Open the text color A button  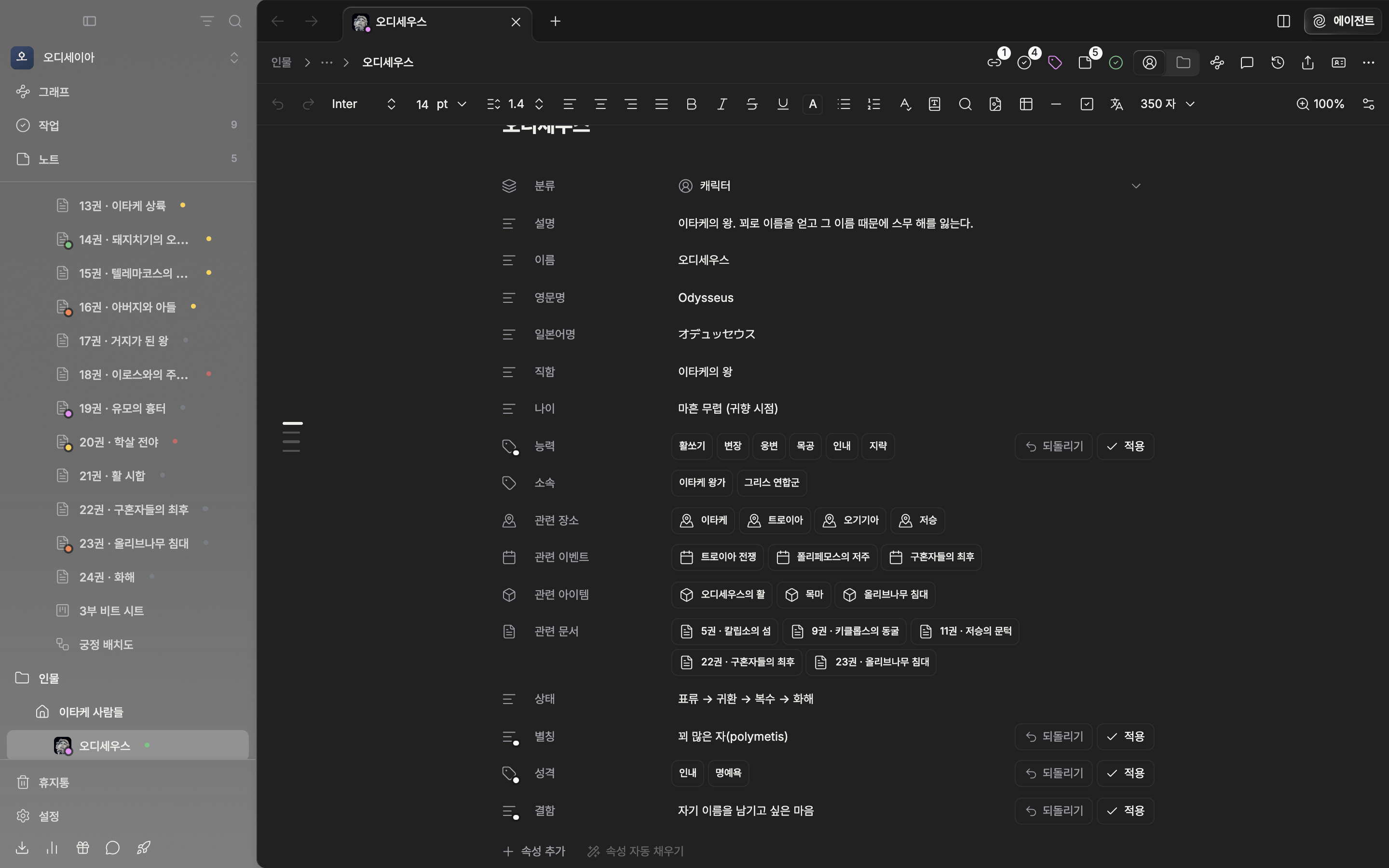[812, 104]
